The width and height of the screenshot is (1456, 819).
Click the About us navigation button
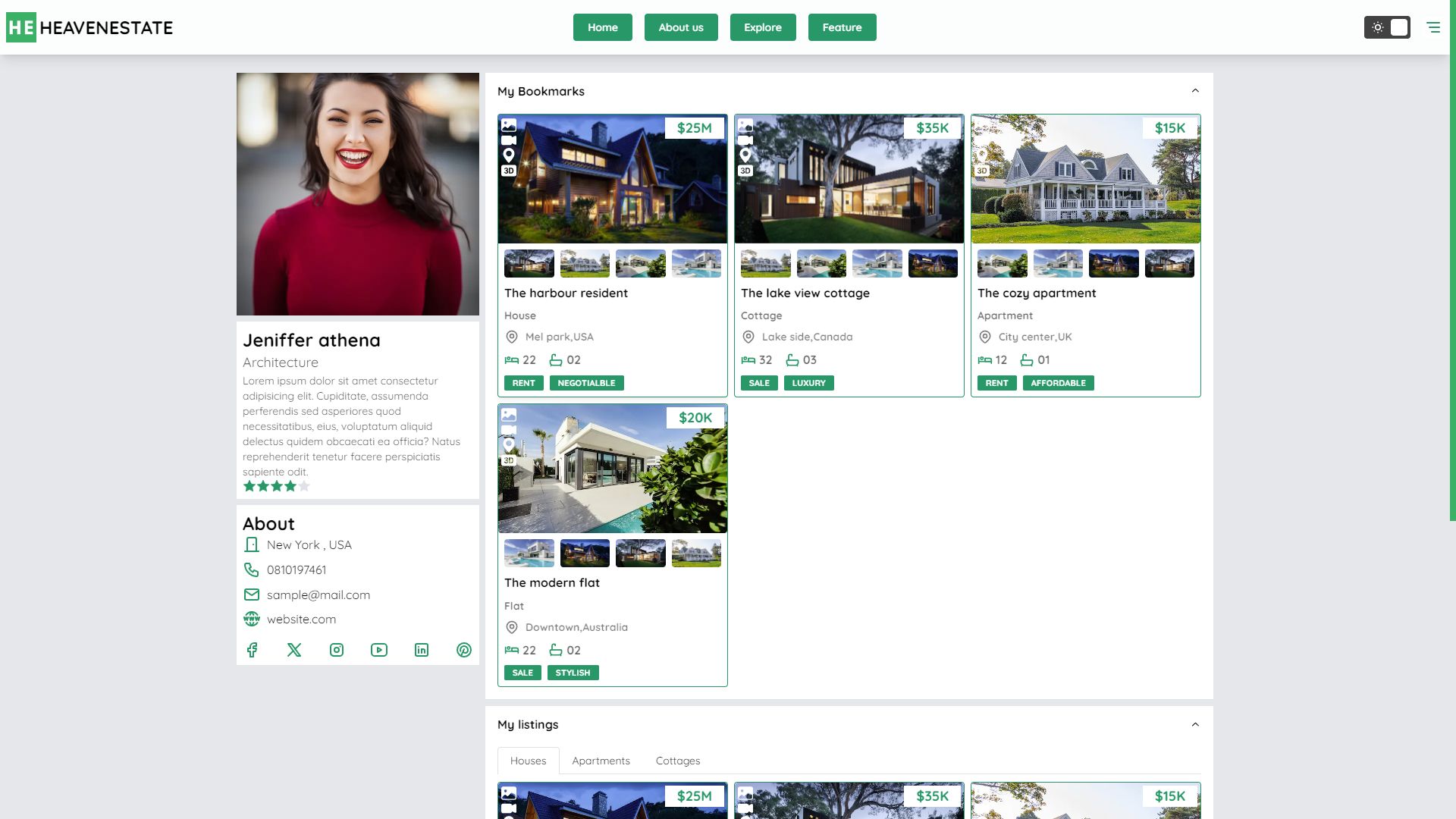tap(680, 27)
